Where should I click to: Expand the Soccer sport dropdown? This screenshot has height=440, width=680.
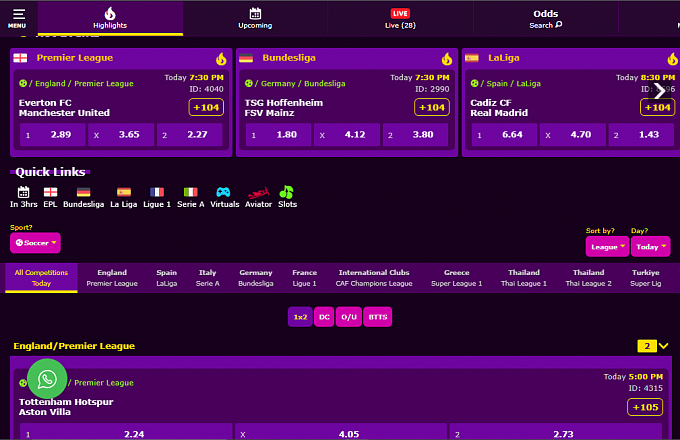[x=36, y=243]
